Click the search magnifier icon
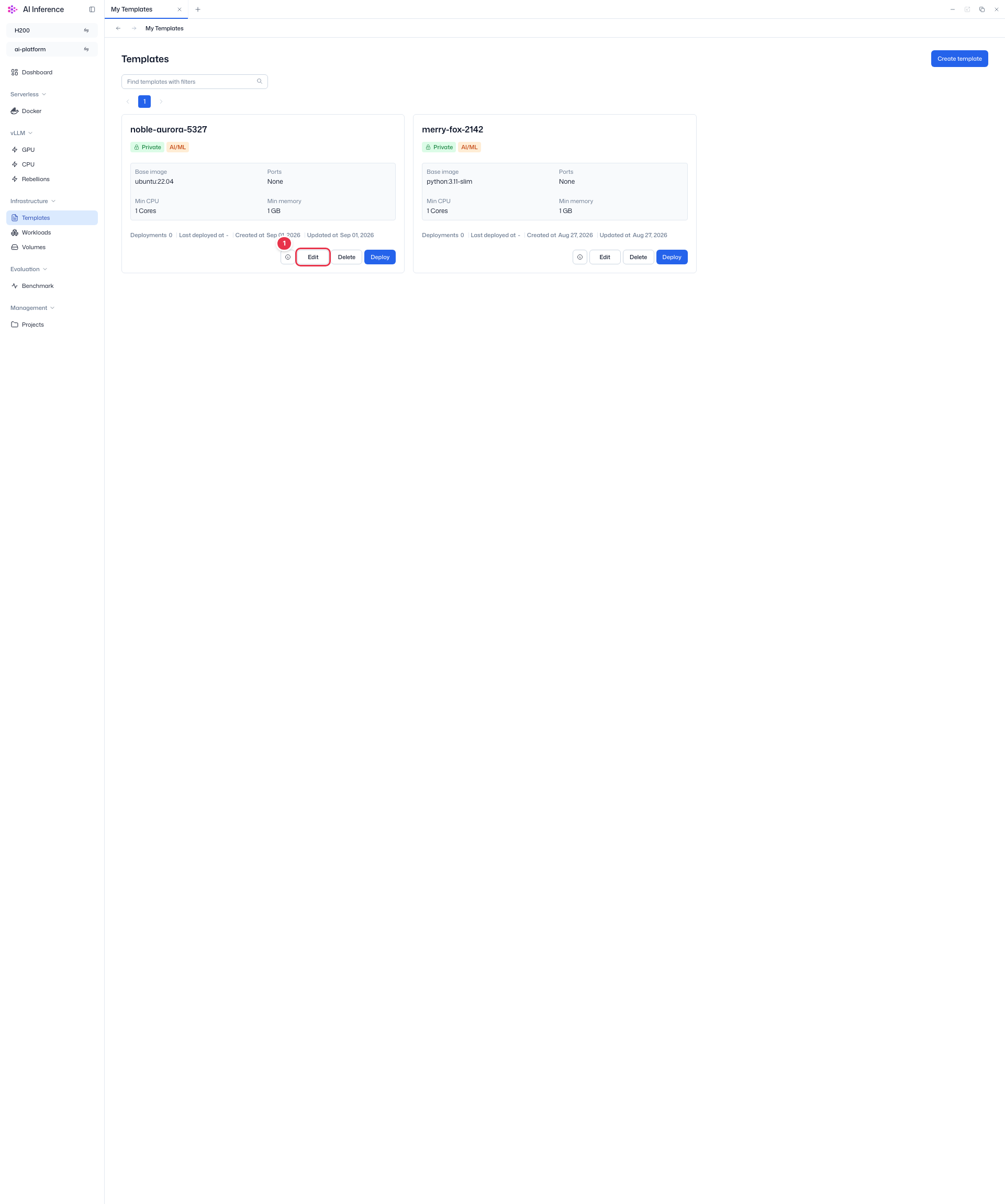This screenshot has width=1005, height=1204. click(x=260, y=82)
